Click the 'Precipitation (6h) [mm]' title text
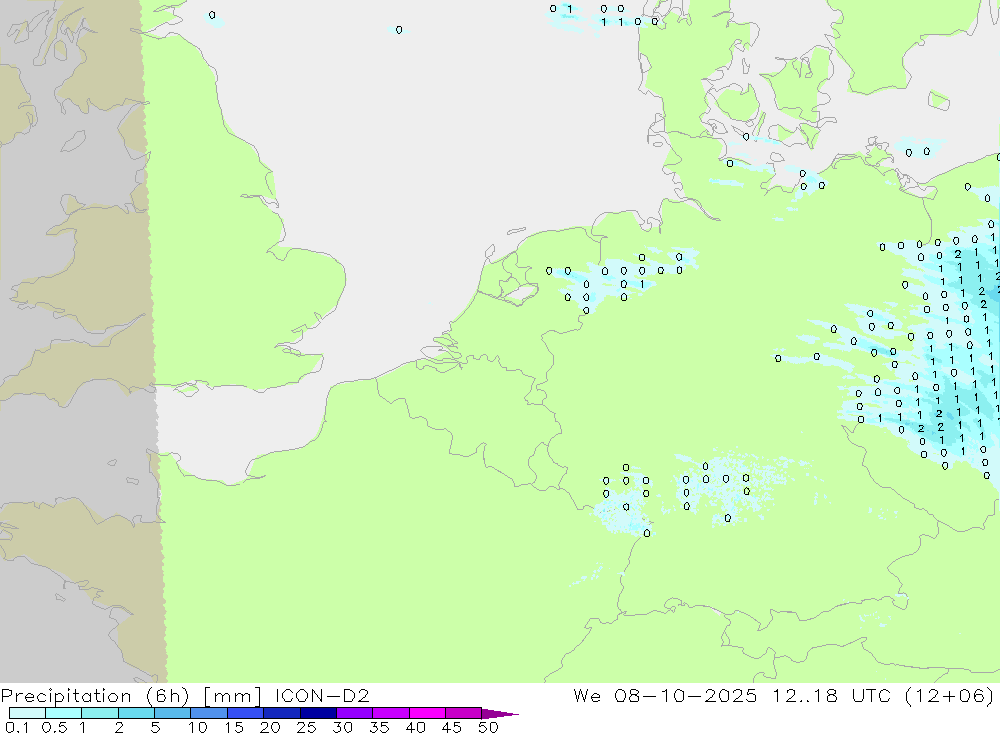The width and height of the screenshot is (1000, 733). 133,695
